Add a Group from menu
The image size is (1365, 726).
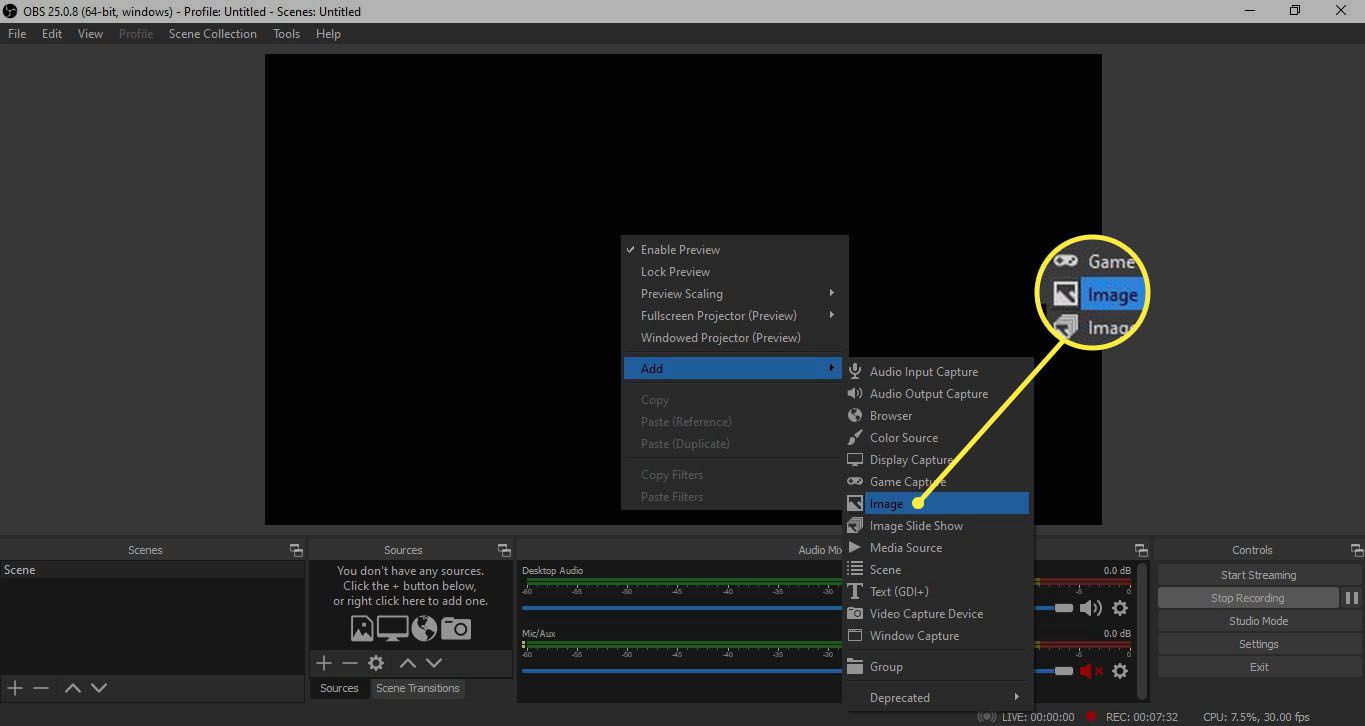click(x=937, y=667)
